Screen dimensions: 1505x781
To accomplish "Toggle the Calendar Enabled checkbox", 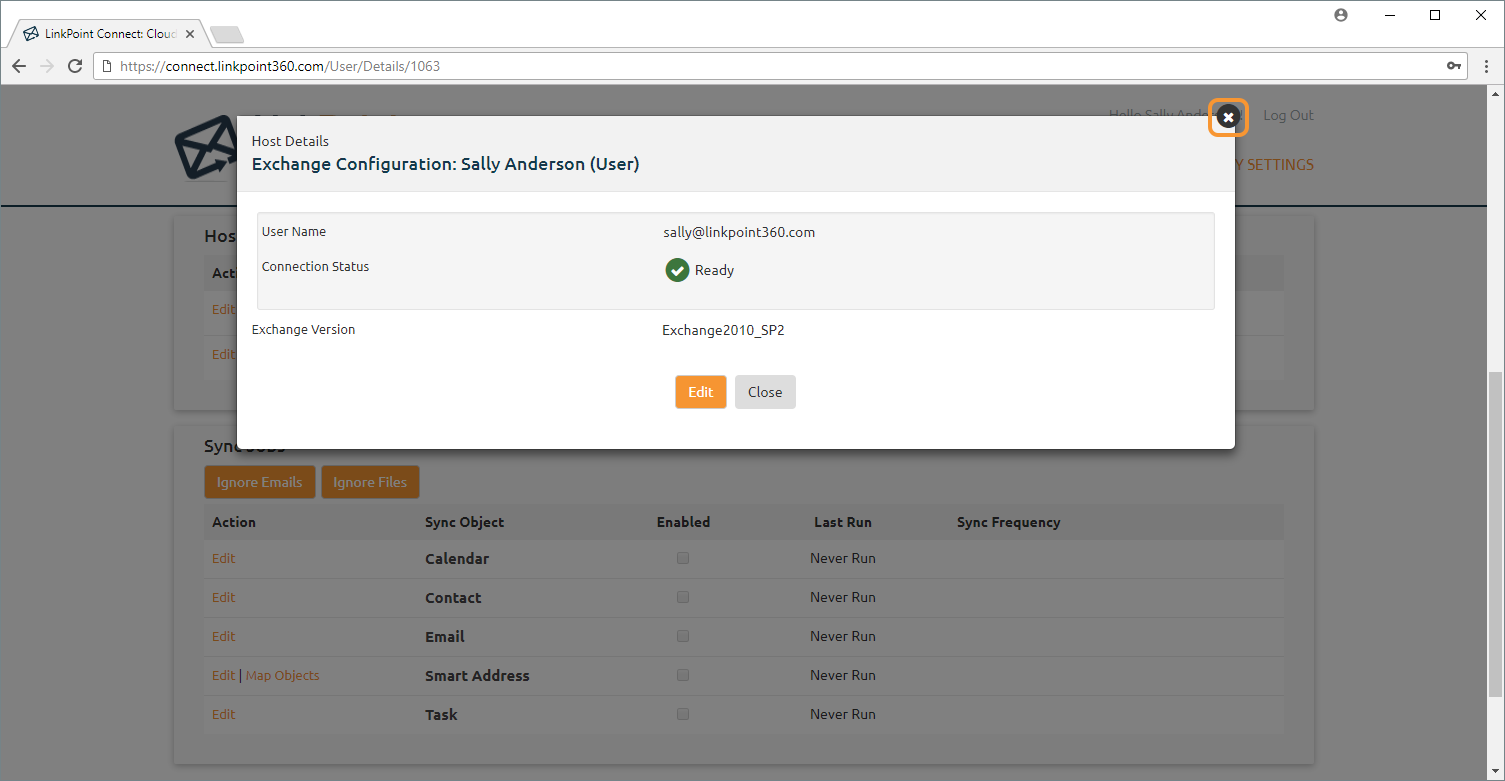I will point(683,558).
